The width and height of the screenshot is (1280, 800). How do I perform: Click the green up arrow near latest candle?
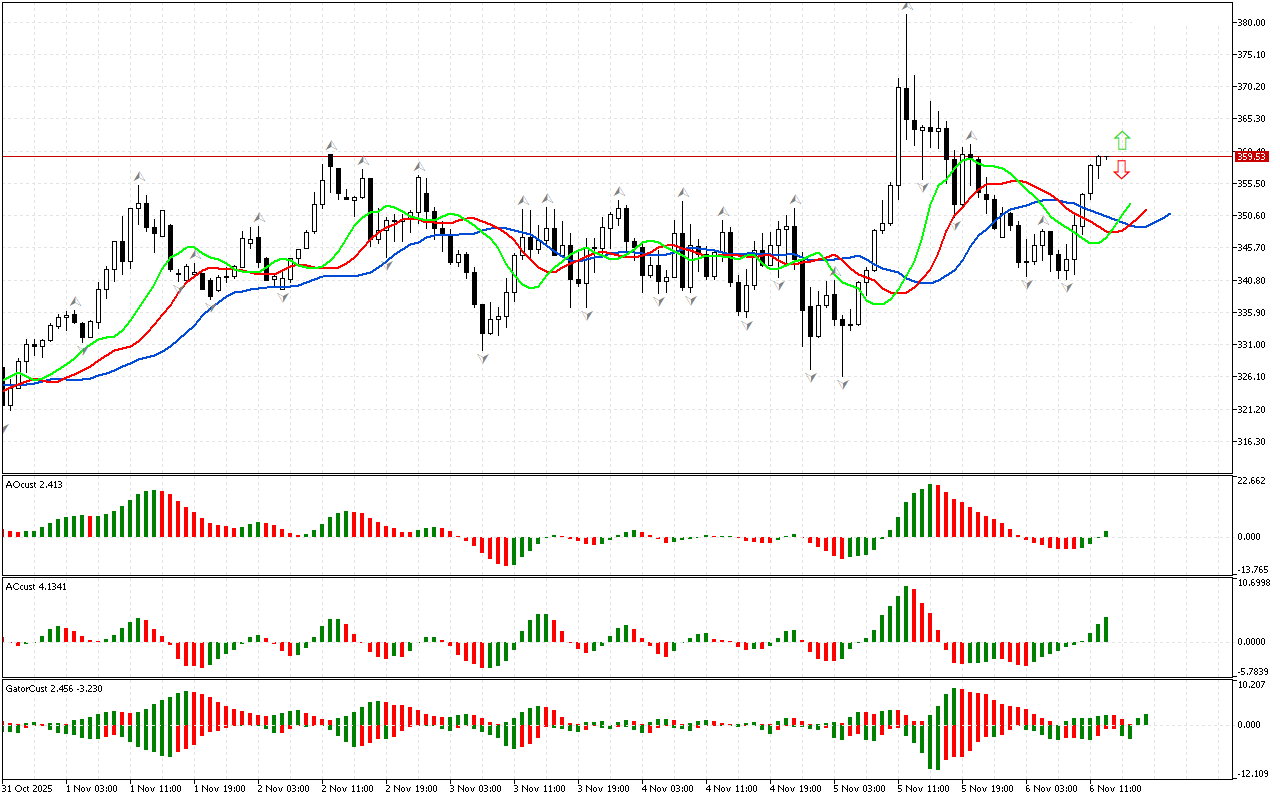tap(1122, 140)
